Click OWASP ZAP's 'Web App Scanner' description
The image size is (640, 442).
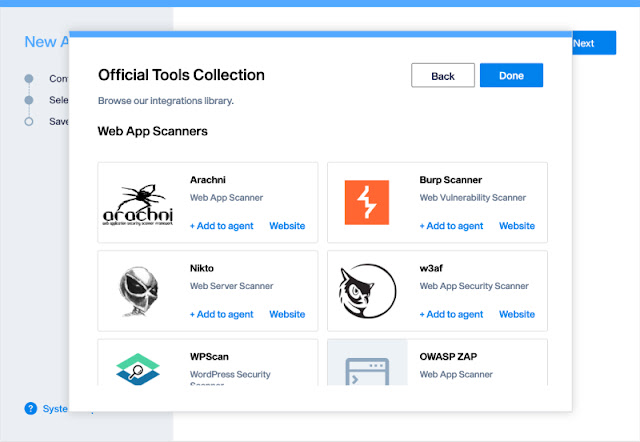pos(456,374)
